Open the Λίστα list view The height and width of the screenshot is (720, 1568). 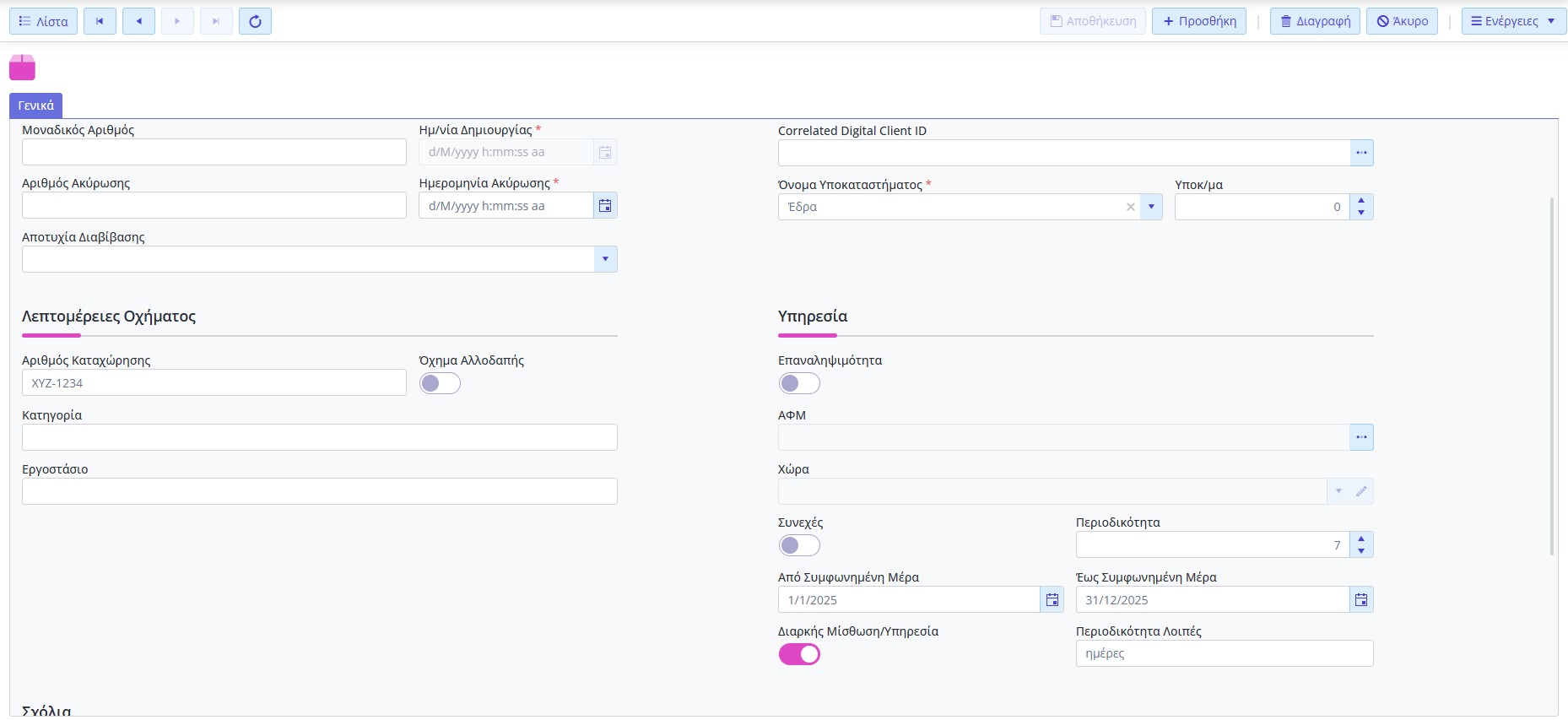[43, 21]
